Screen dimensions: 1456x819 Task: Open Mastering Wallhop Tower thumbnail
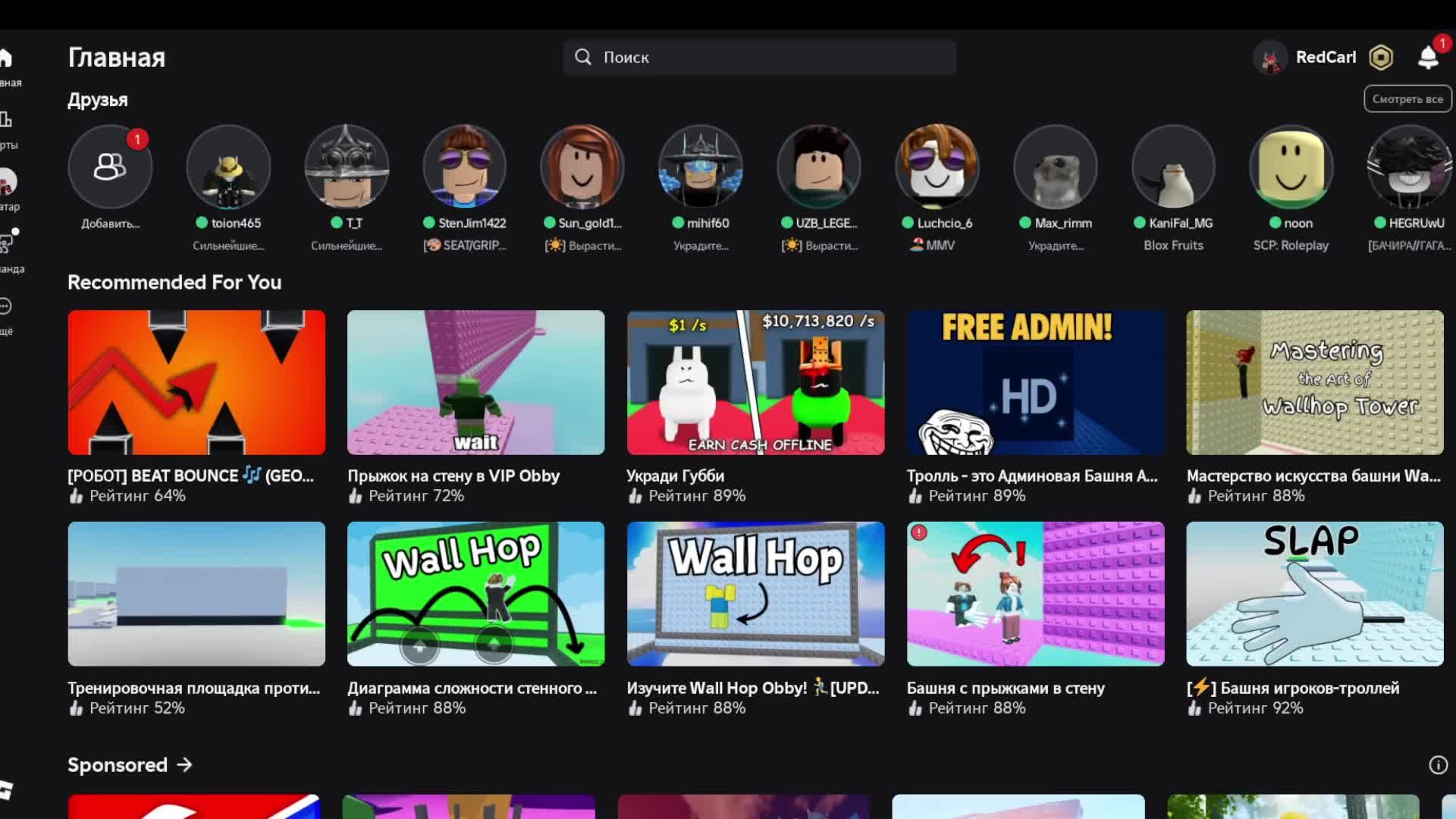[x=1315, y=382]
